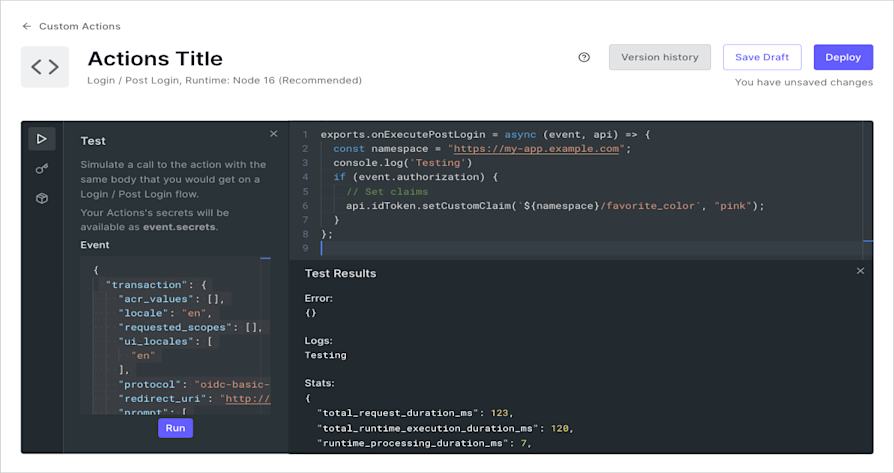Click Save Draft button
894x473 pixels.
[762, 57]
